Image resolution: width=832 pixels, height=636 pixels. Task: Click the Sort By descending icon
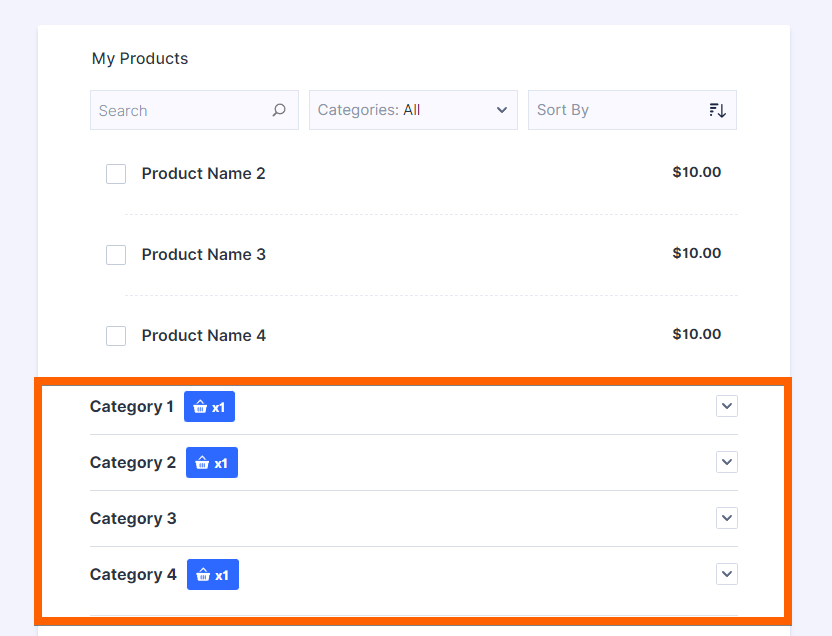717,110
